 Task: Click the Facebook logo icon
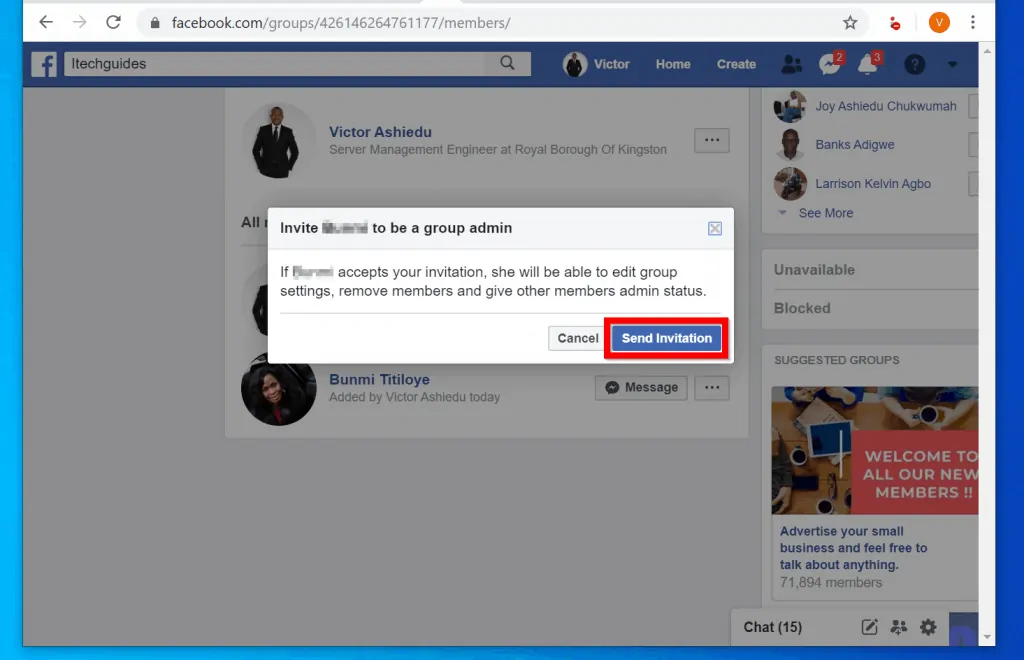click(x=43, y=64)
